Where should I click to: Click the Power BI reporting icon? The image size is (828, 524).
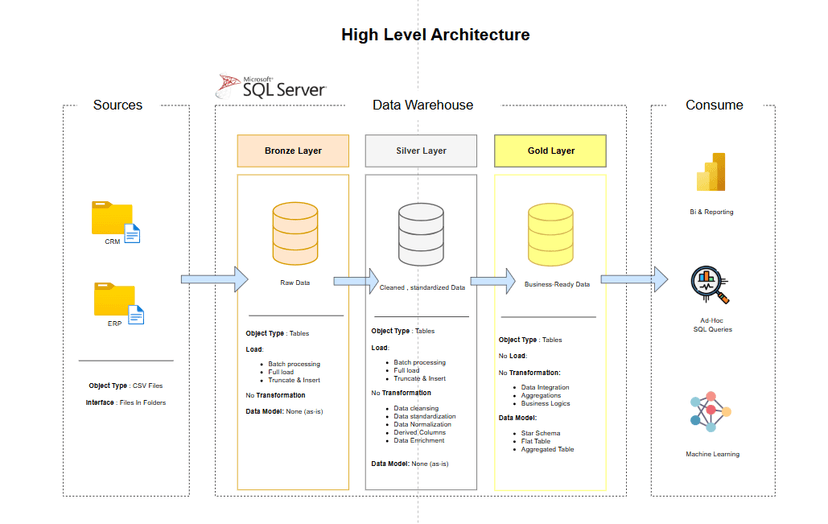point(711,172)
